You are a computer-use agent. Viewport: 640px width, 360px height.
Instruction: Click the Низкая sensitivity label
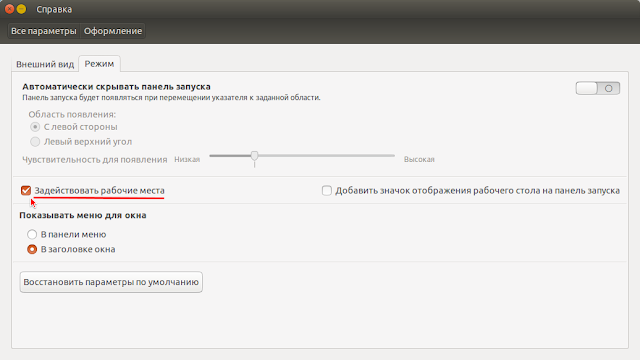pos(187,159)
